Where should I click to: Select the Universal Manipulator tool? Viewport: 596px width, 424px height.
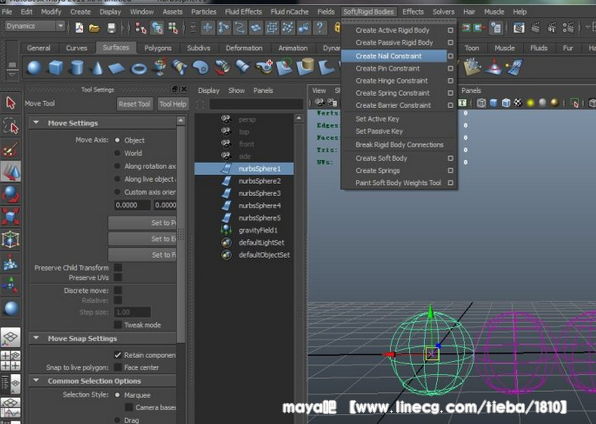point(10,239)
